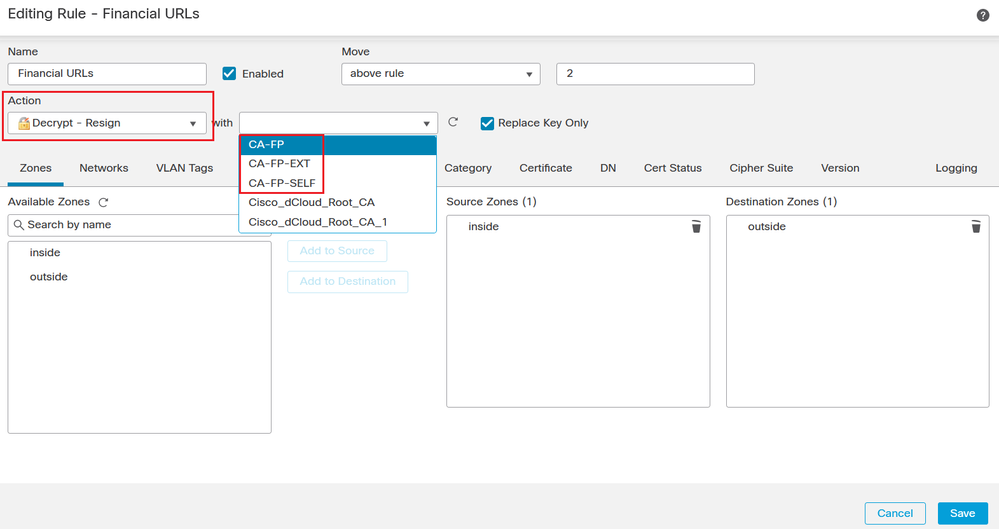The width and height of the screenshot is (999, 529).
Task: Switch to the Cipher Suite tab
Action: coord(761,168)
